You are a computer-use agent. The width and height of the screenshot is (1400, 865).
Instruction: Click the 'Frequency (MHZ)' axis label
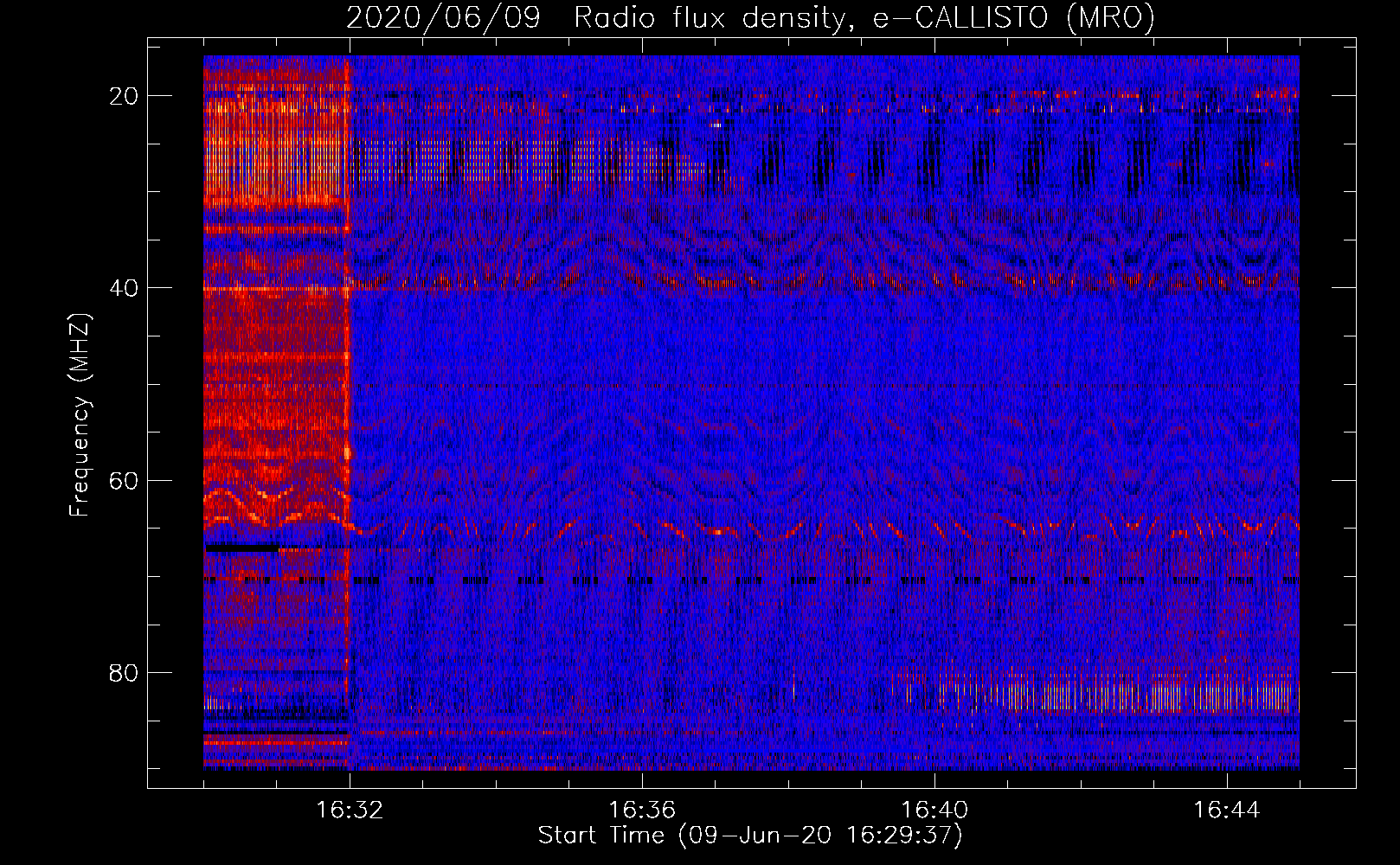80,415
